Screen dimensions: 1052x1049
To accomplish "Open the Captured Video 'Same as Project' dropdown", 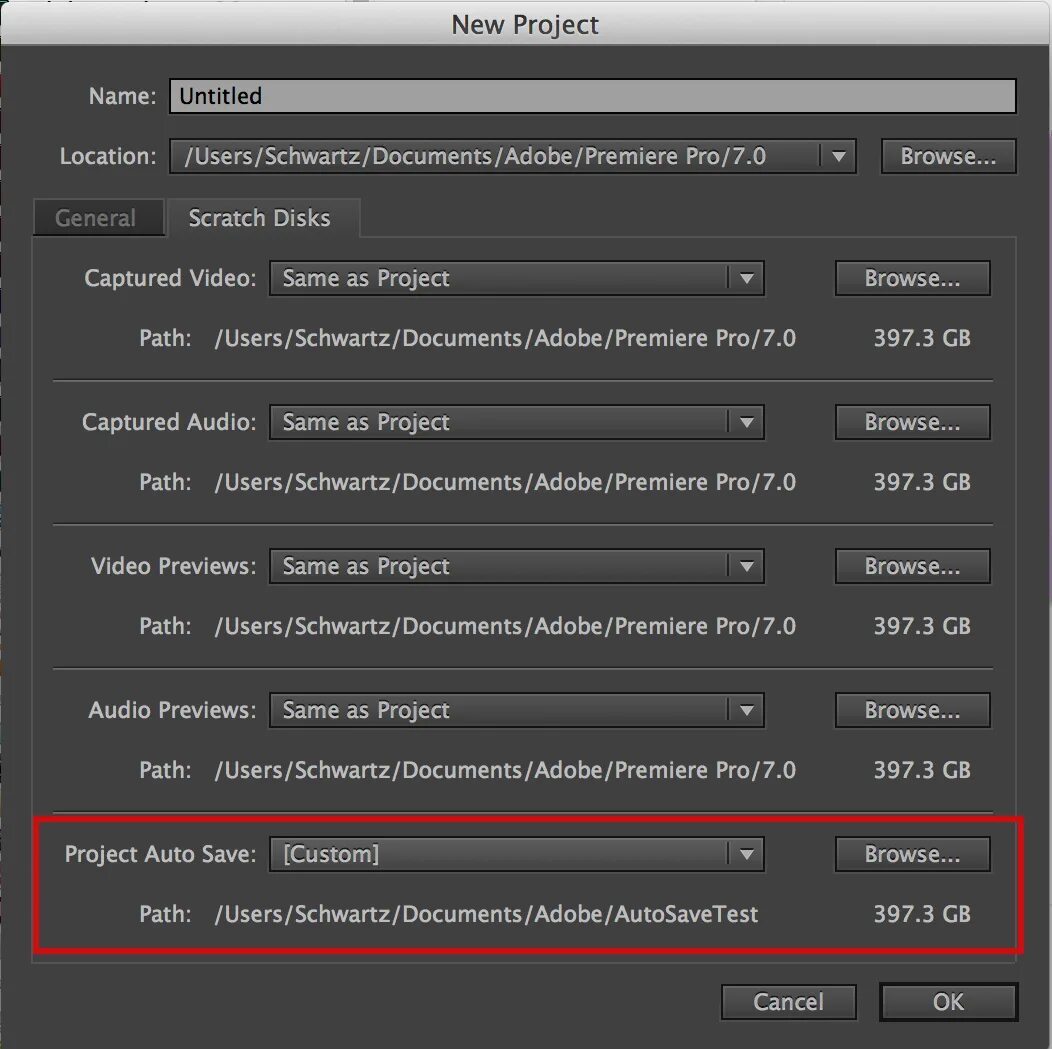I will click(517, 278).
